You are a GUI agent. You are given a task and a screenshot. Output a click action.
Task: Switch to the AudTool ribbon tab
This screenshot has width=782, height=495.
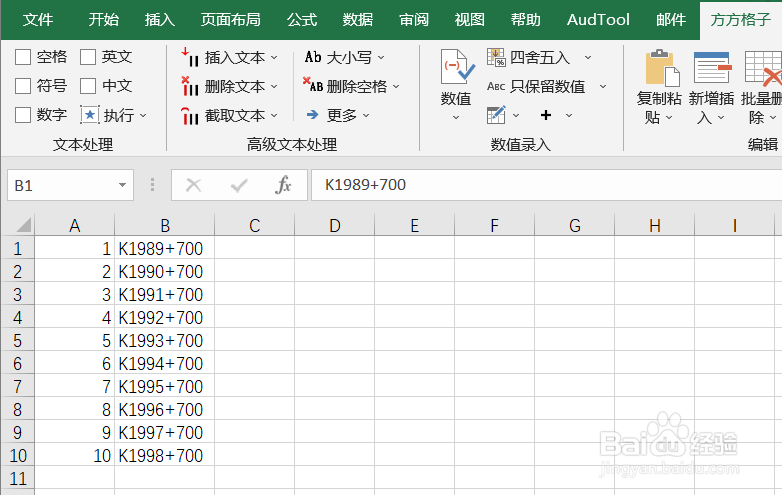tap(598, 20)
